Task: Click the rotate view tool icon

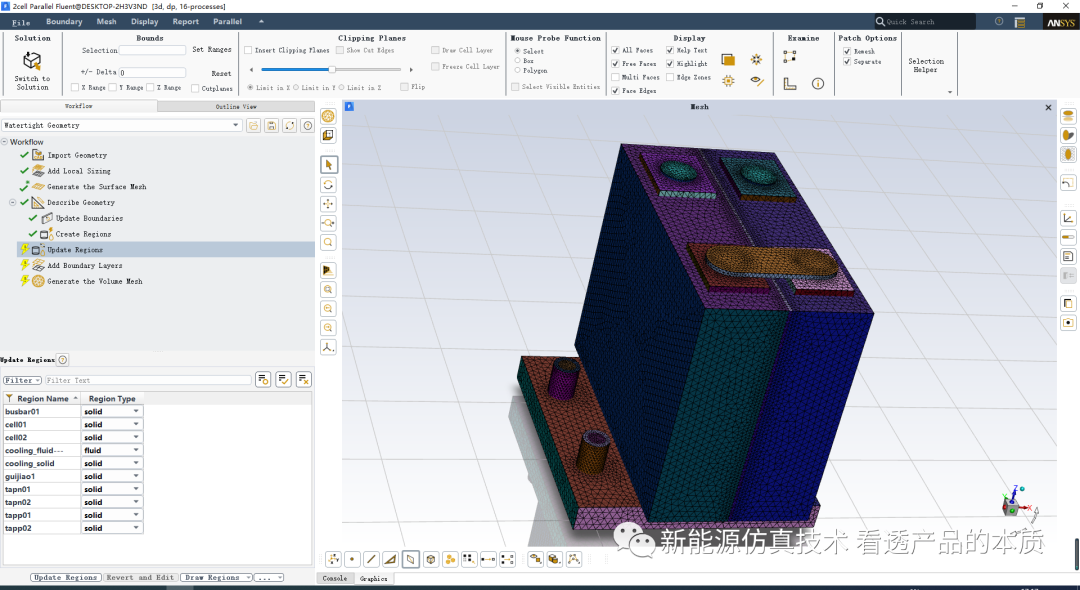Action: tap(329, 185)
